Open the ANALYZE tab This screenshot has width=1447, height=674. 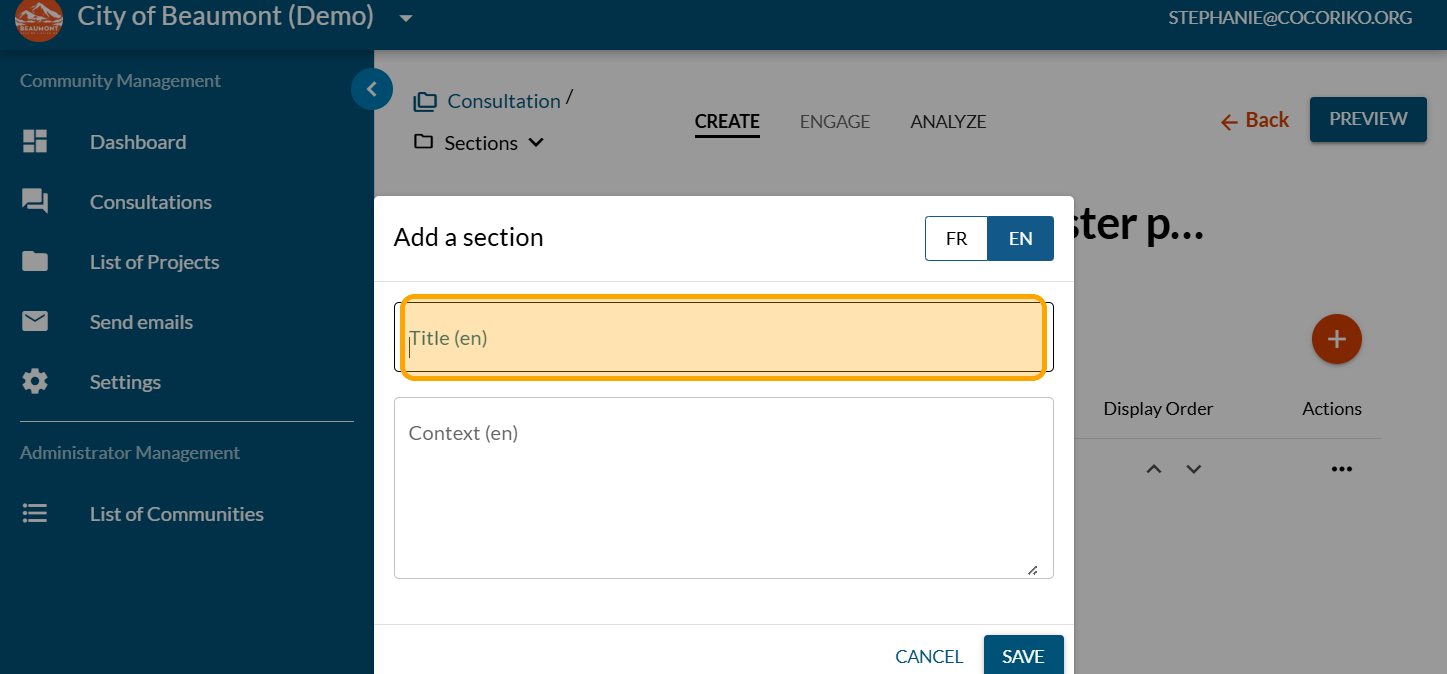[x=948, y=122]
